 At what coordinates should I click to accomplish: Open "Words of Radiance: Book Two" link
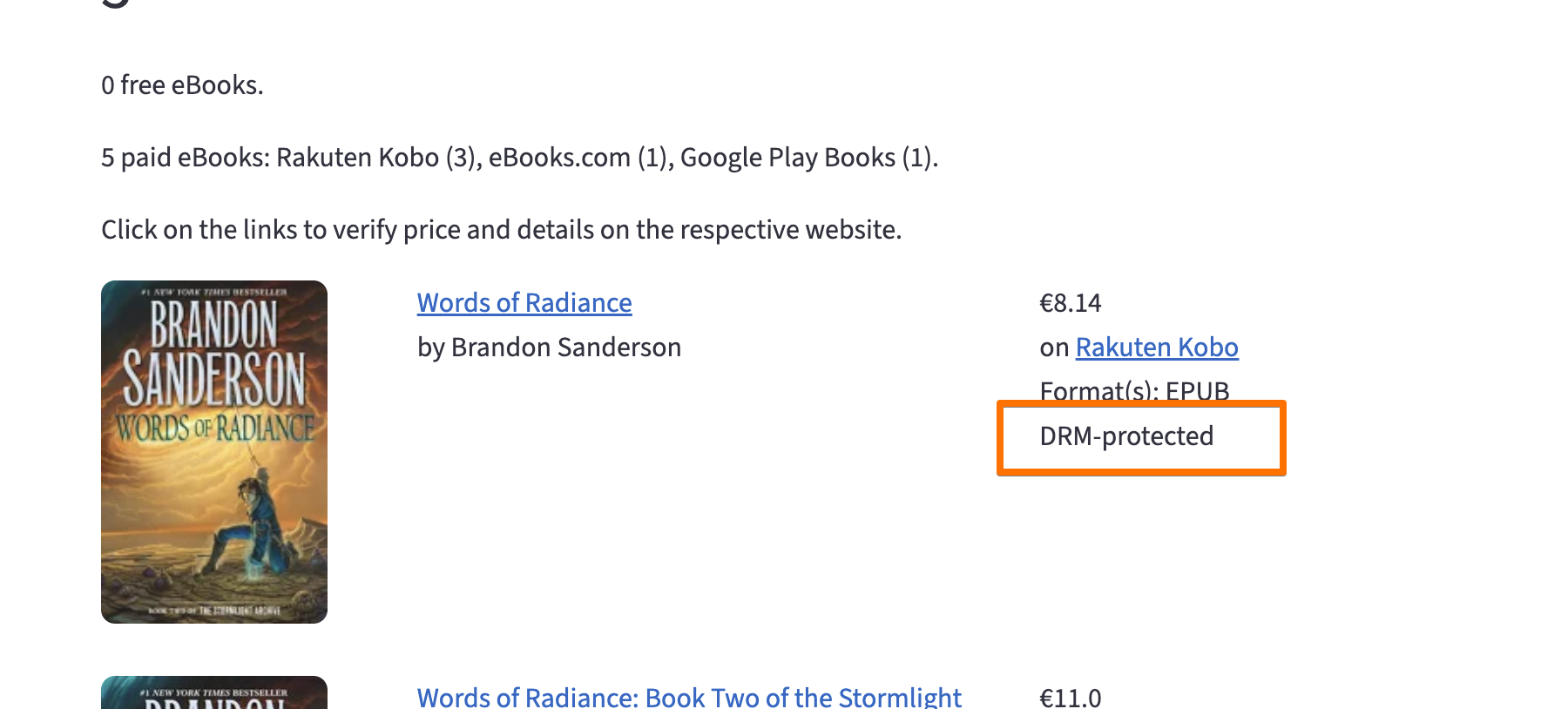pyautogui.click(x=688, y=697)
